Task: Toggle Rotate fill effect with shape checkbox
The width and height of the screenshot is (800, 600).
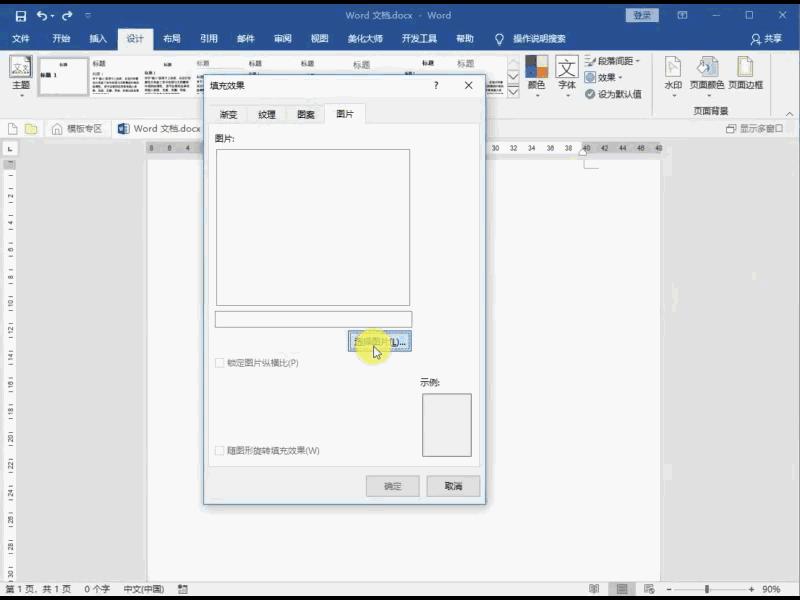Action: (x=220, y=451)
